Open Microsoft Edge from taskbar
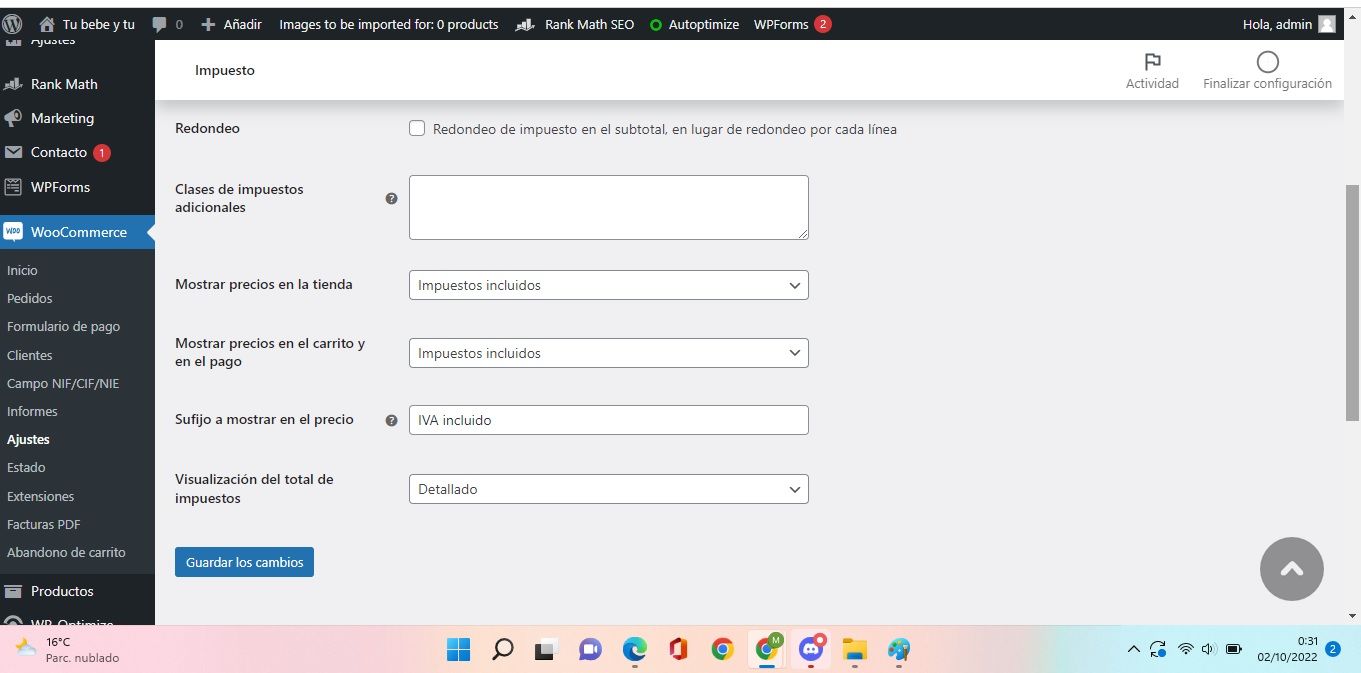This screenshot has width=1361, height=673. (x=634, y=650)
